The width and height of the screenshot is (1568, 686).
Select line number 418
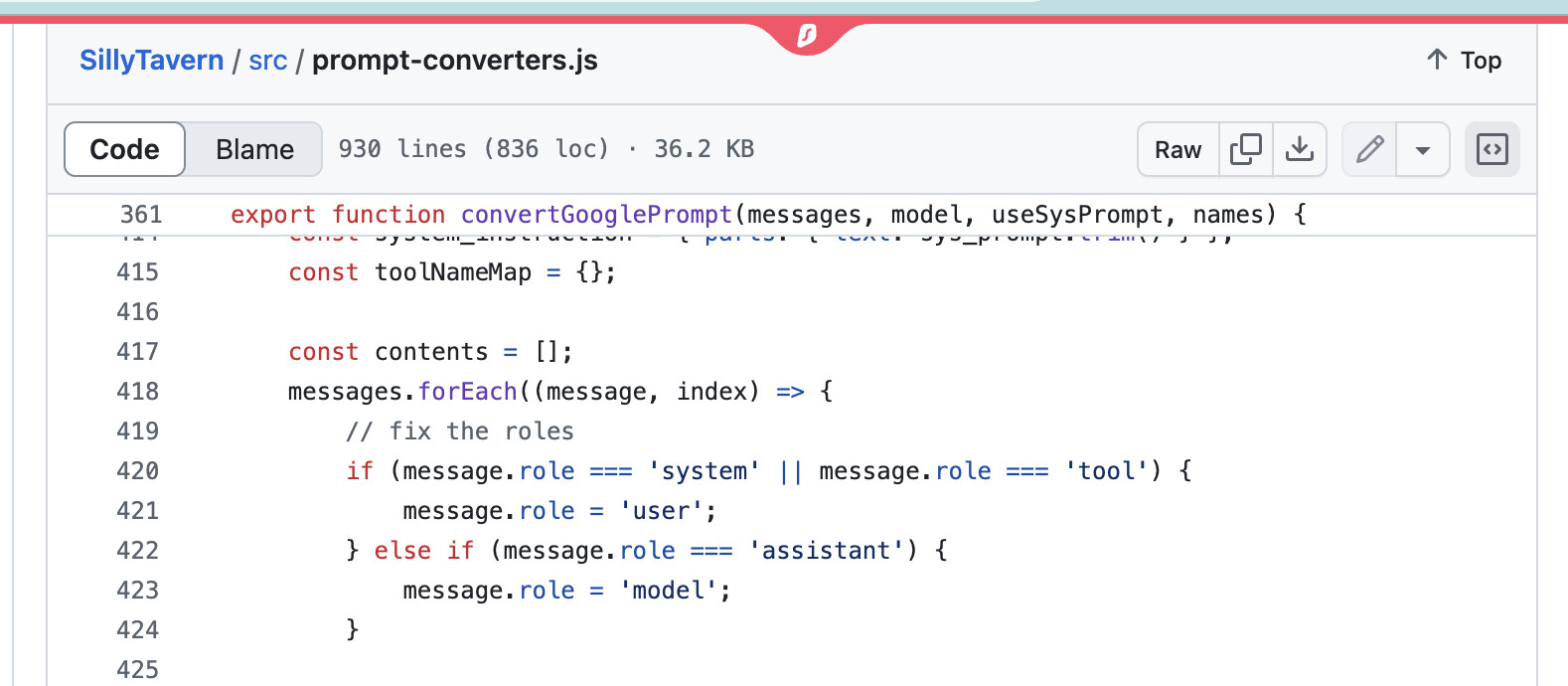tap(137, 392)
